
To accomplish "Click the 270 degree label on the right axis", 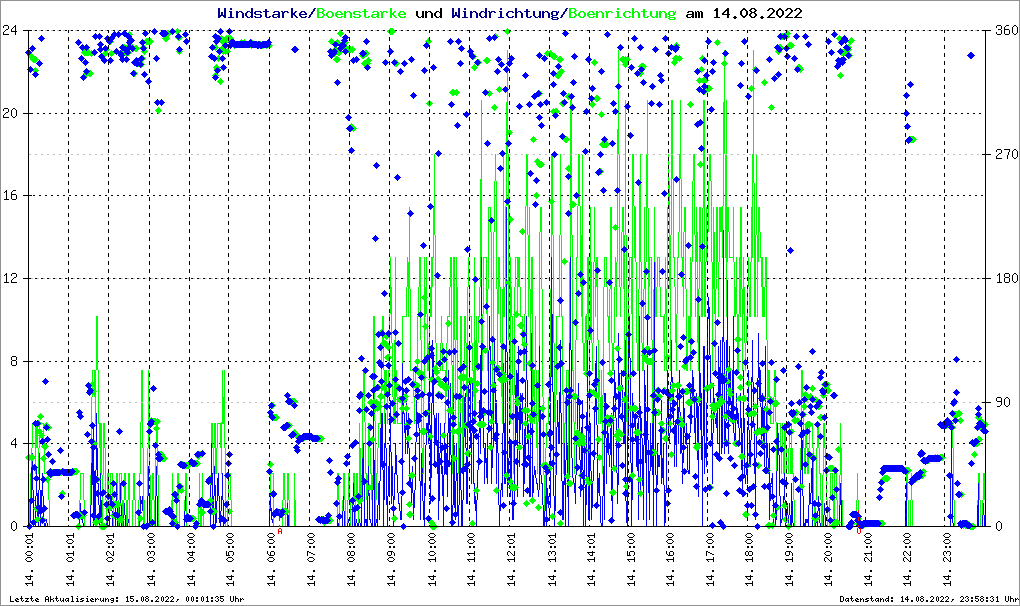I will pos(1004,154).
